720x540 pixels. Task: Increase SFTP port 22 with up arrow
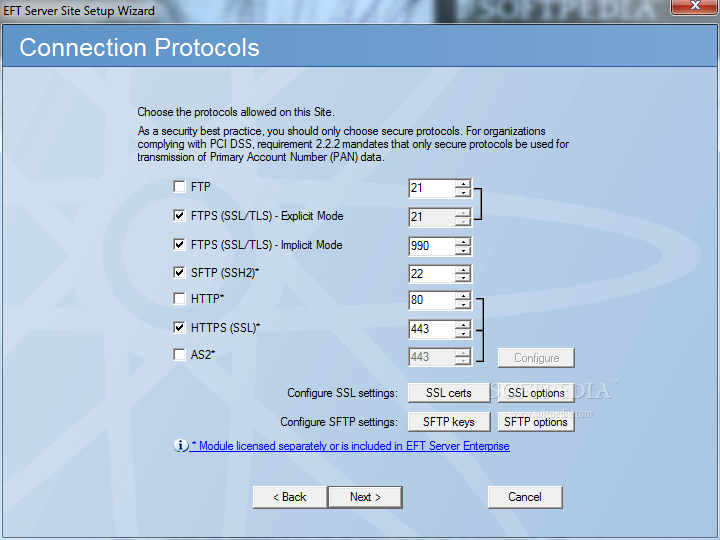pyautogui.click(x=463, y=270)
